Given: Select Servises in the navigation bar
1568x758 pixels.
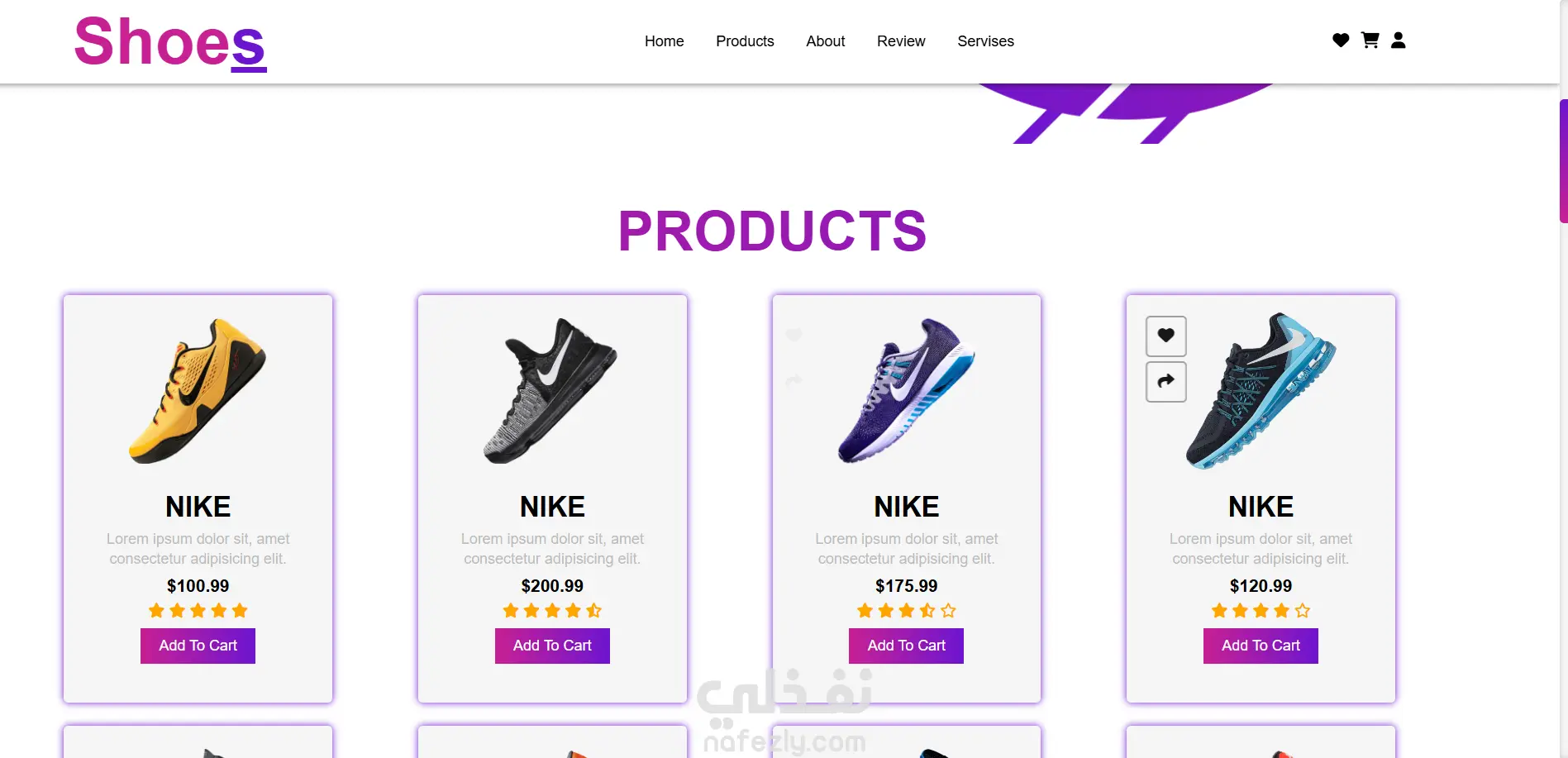Looking at the screenshot, I should click(985, 41).
